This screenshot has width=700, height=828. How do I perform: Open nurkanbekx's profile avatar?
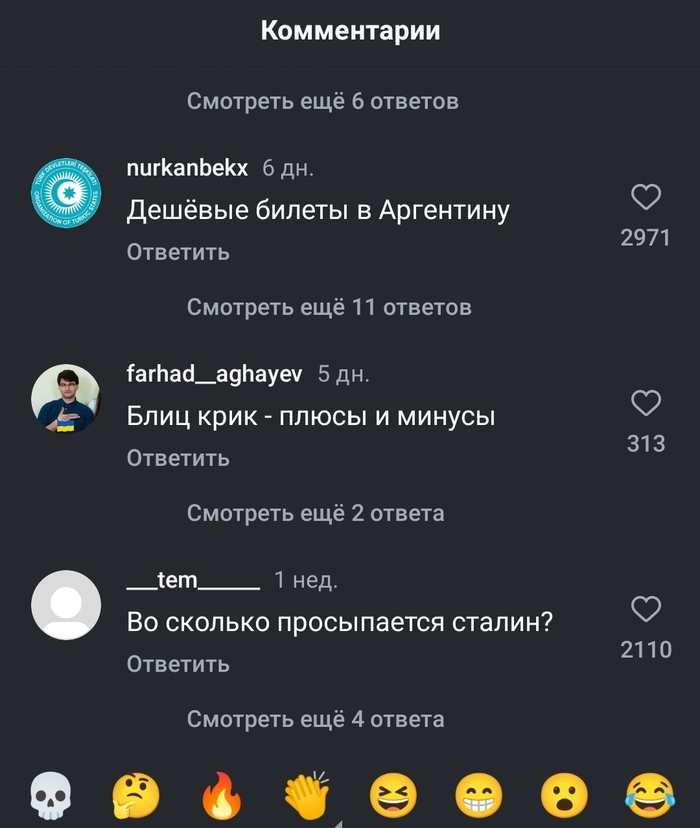[66, 193]
